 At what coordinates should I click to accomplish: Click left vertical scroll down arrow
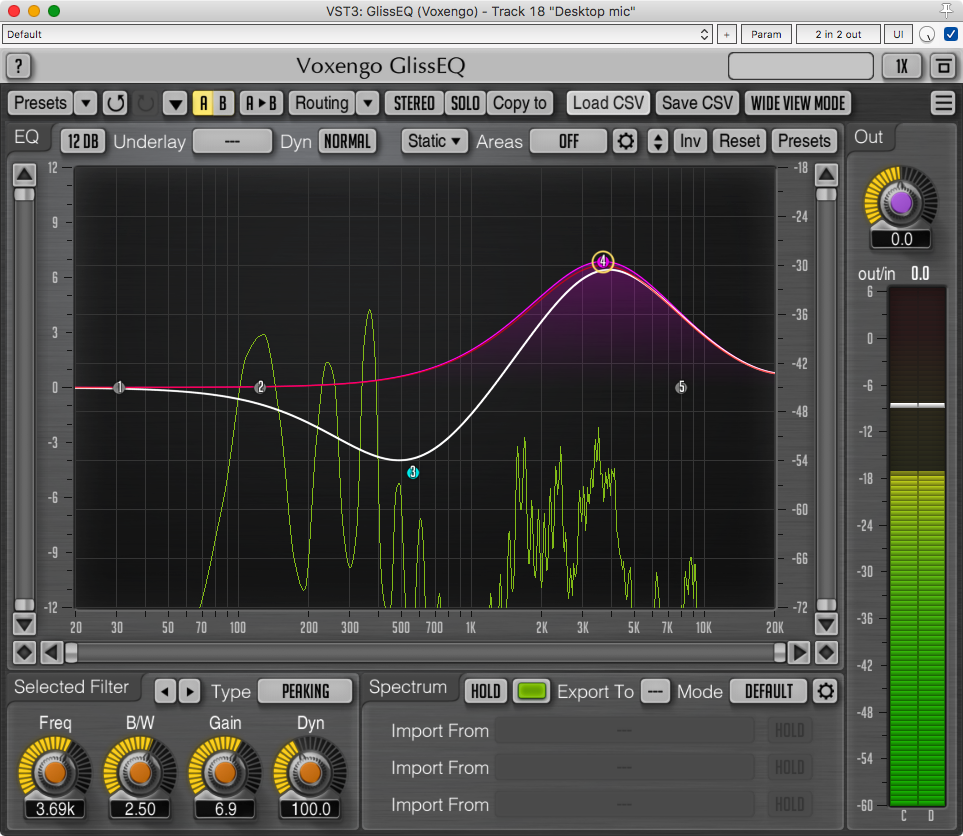click(x=25, y=624)
